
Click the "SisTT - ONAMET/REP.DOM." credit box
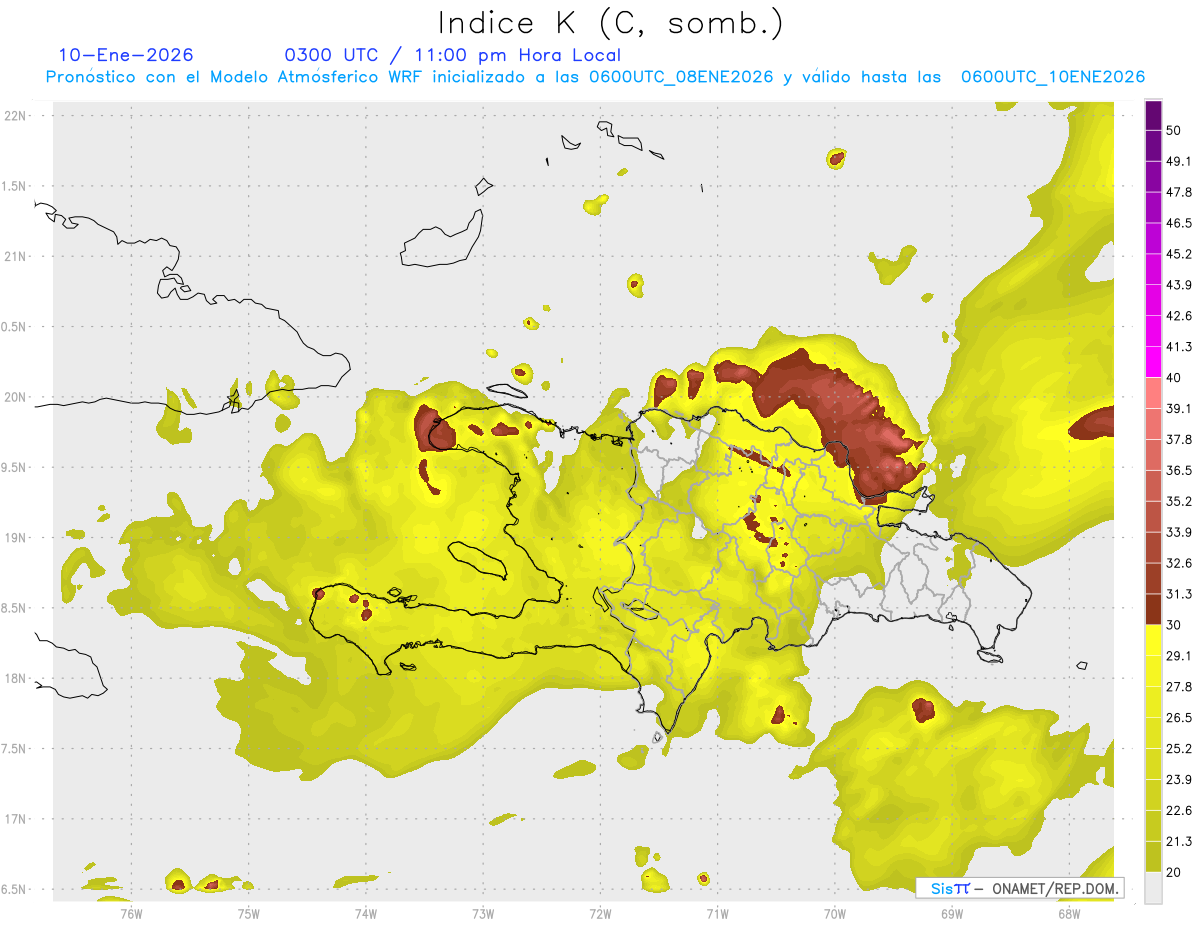[x=1020, y=888]
